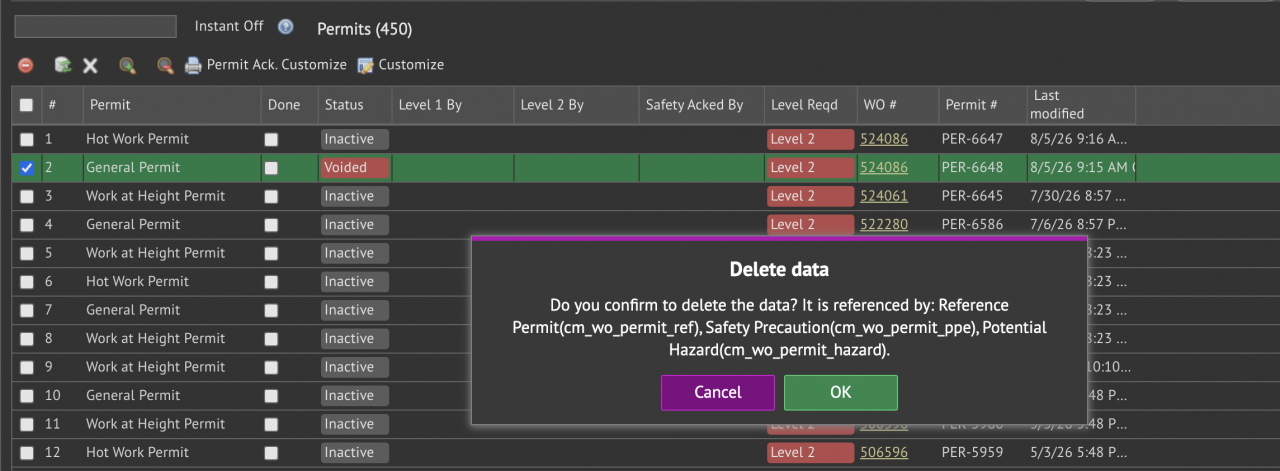The height and width of the screenshot is (471, 1280).
Task: Click the Inactive status in row 1
Action: (355, 139)
